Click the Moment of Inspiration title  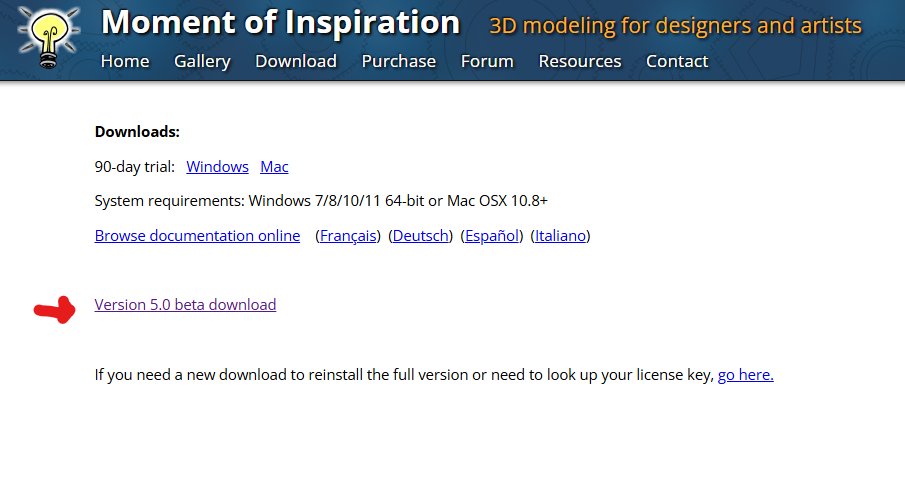(x=281, y=23)
